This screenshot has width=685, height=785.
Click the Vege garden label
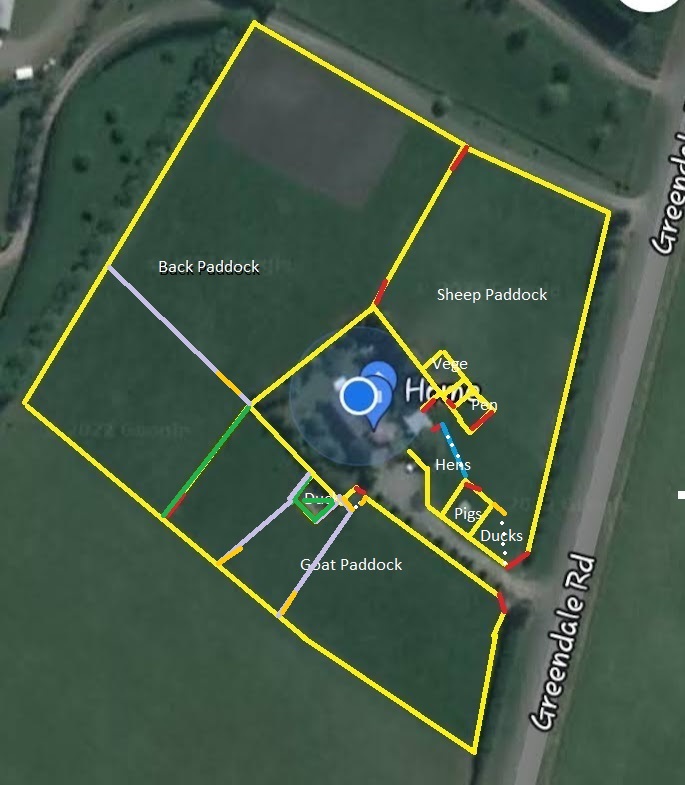pos(450,364)
